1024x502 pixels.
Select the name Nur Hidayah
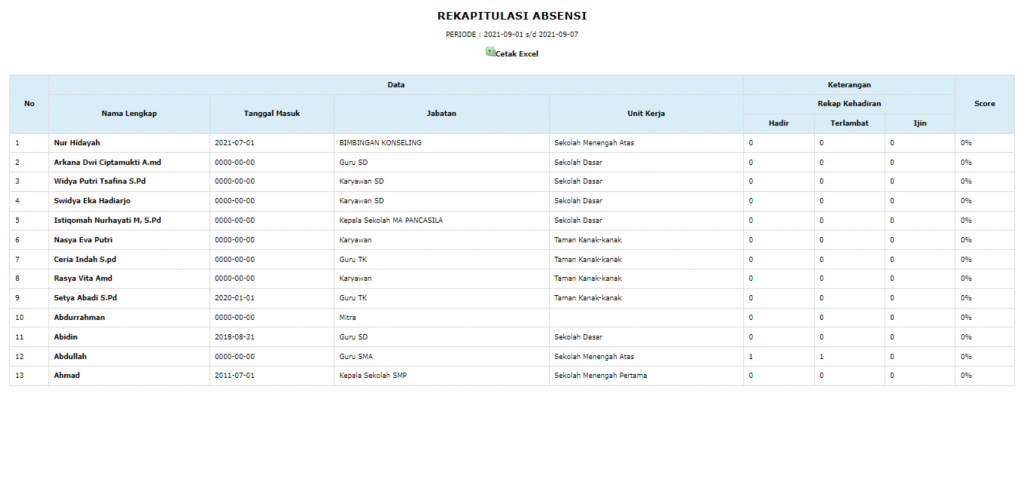77,143
